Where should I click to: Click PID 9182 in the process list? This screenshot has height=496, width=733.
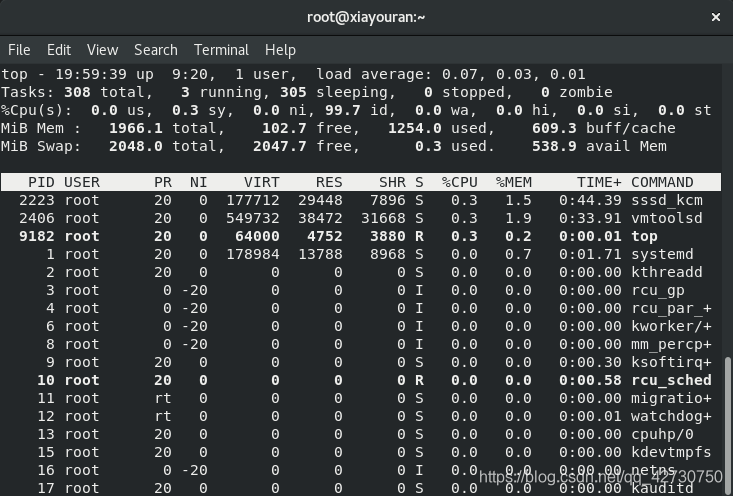pos(37,236)
